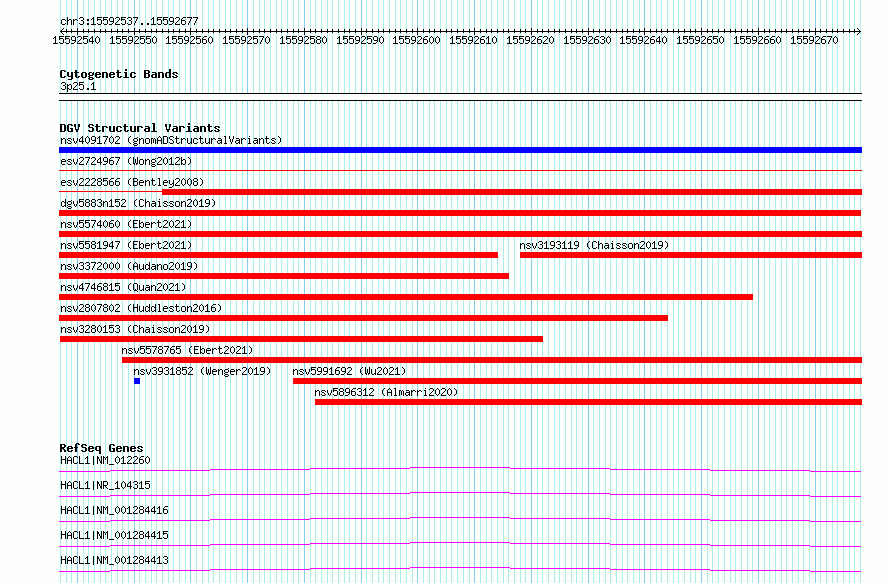Click ruler position 15592620
Viewport: 890px width, 583px height.
click(x=530, y=40)
